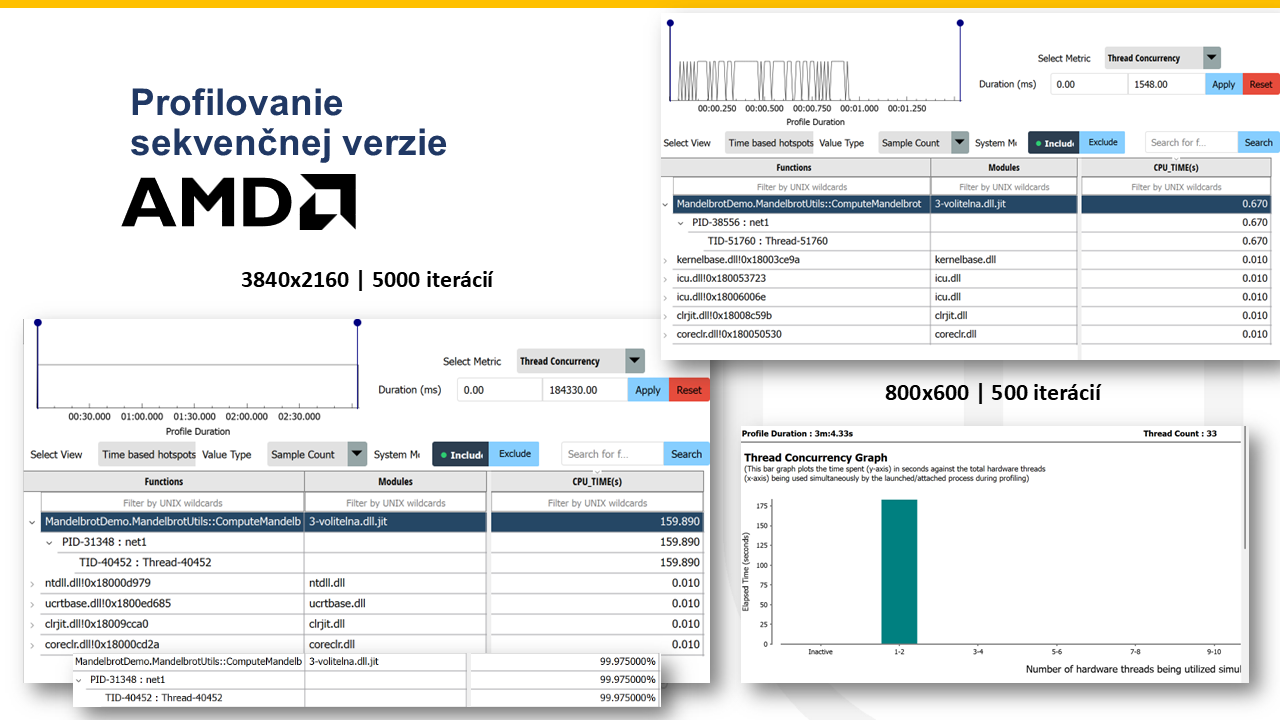The height and width of the screenshot is (720, 1280).
Task: Open the Sample Count value type dropdown in the upper-right panel
Action: pos(924,143)
